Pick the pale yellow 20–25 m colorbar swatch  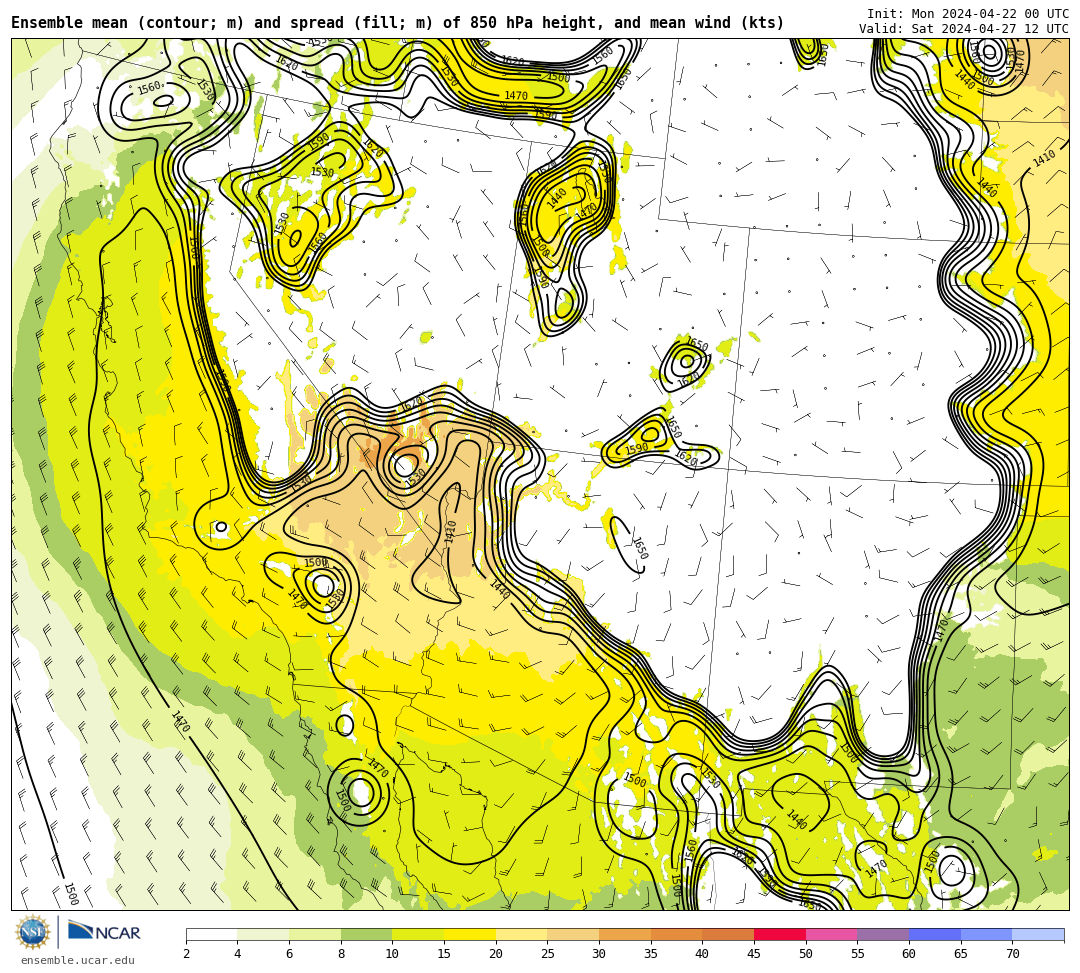click(521, 934)
